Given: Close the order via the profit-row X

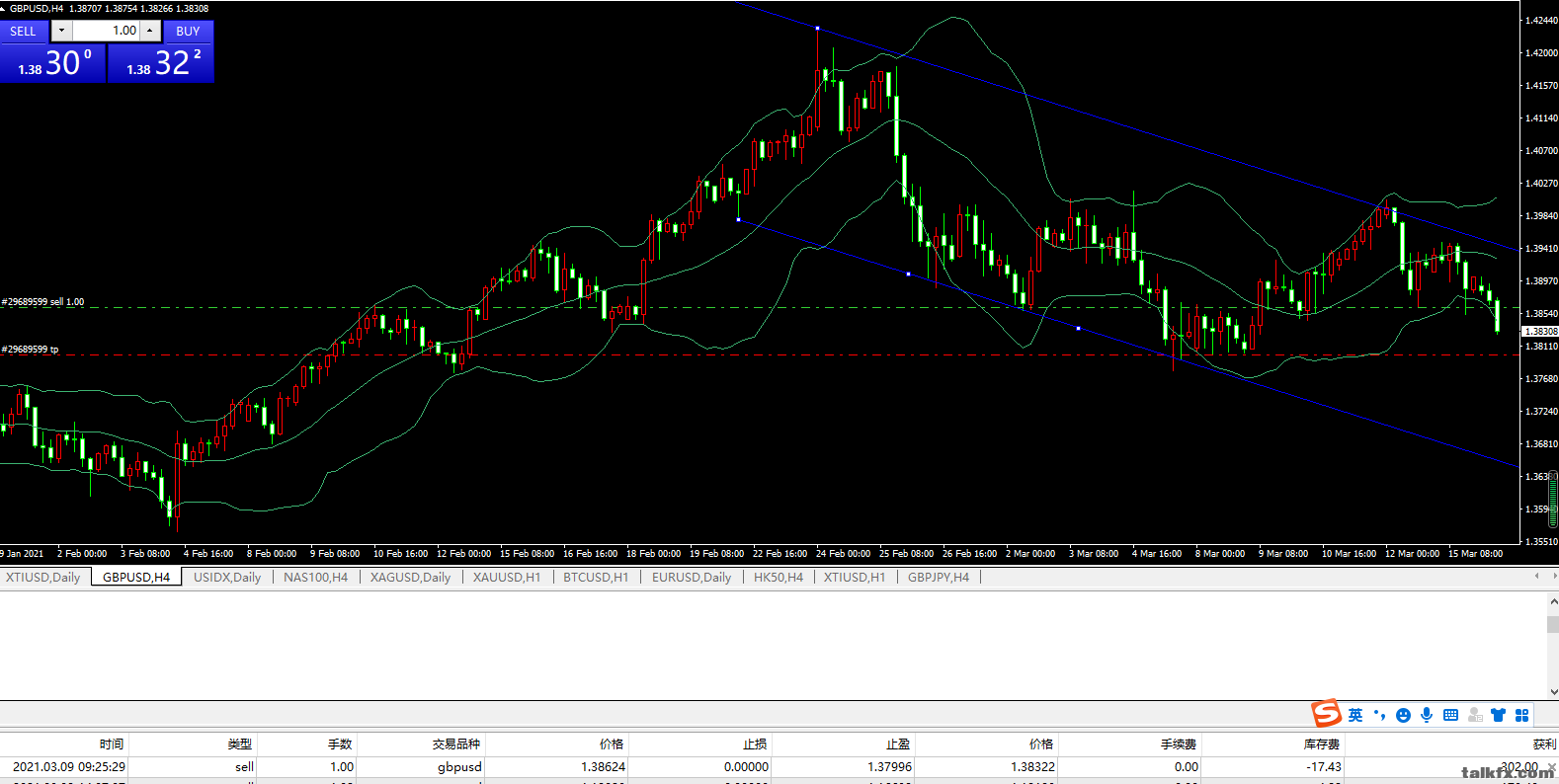Looking at the screenshot, I should point(1551,767).
